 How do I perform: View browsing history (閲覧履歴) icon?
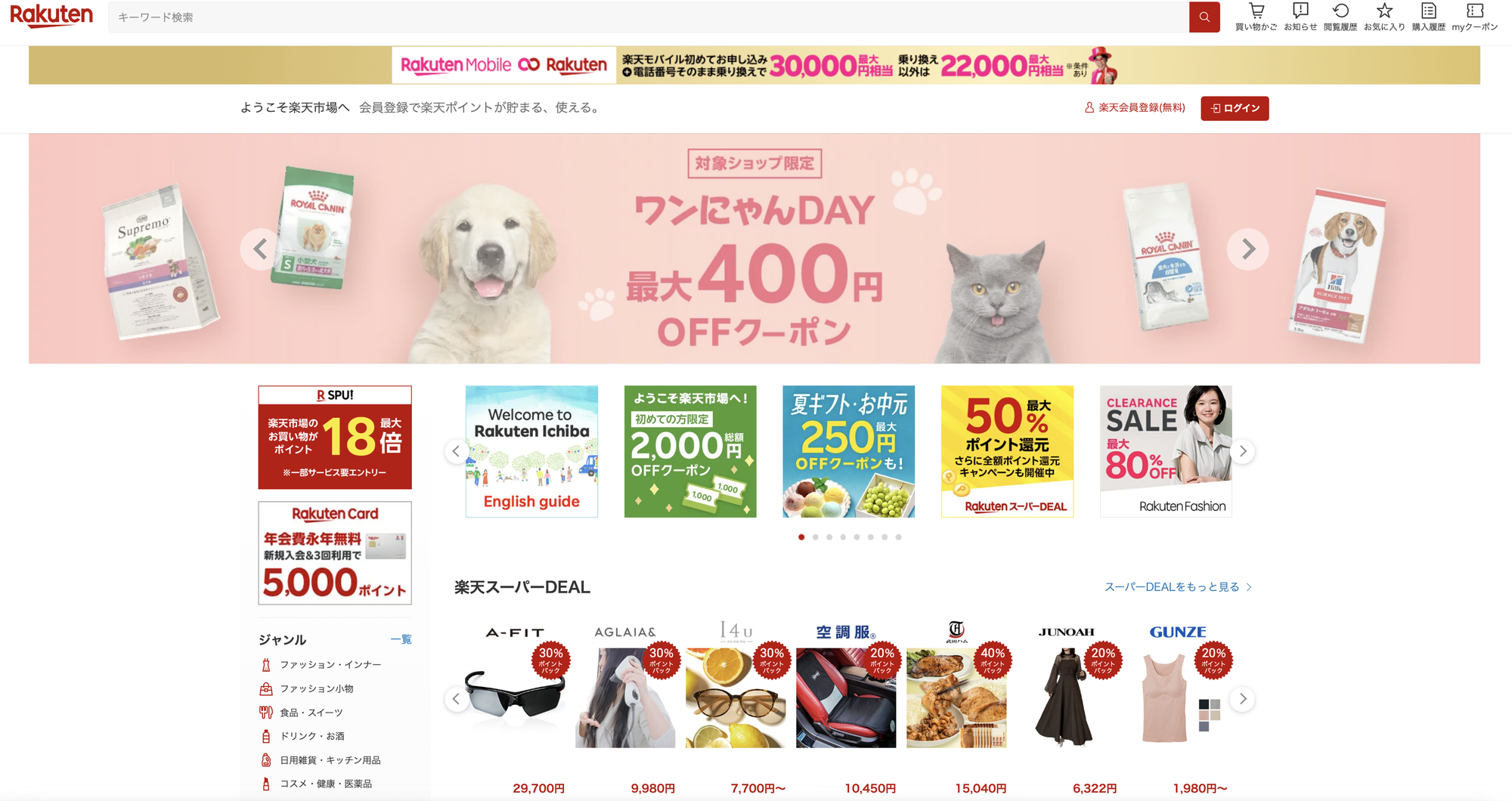click(1340, 17)
